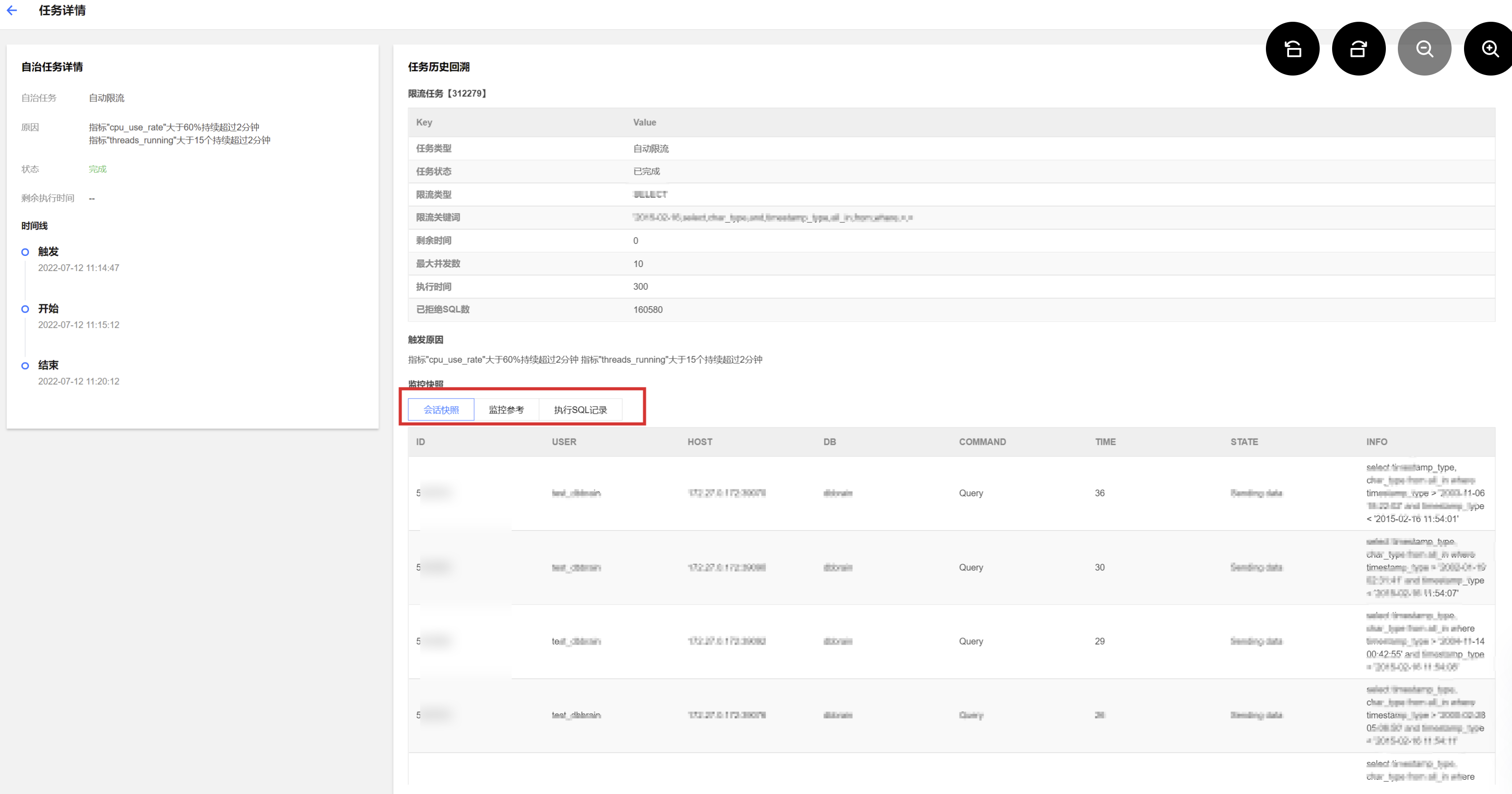
Task: Click the back arrow beside 任务详情
Action: 12,11
